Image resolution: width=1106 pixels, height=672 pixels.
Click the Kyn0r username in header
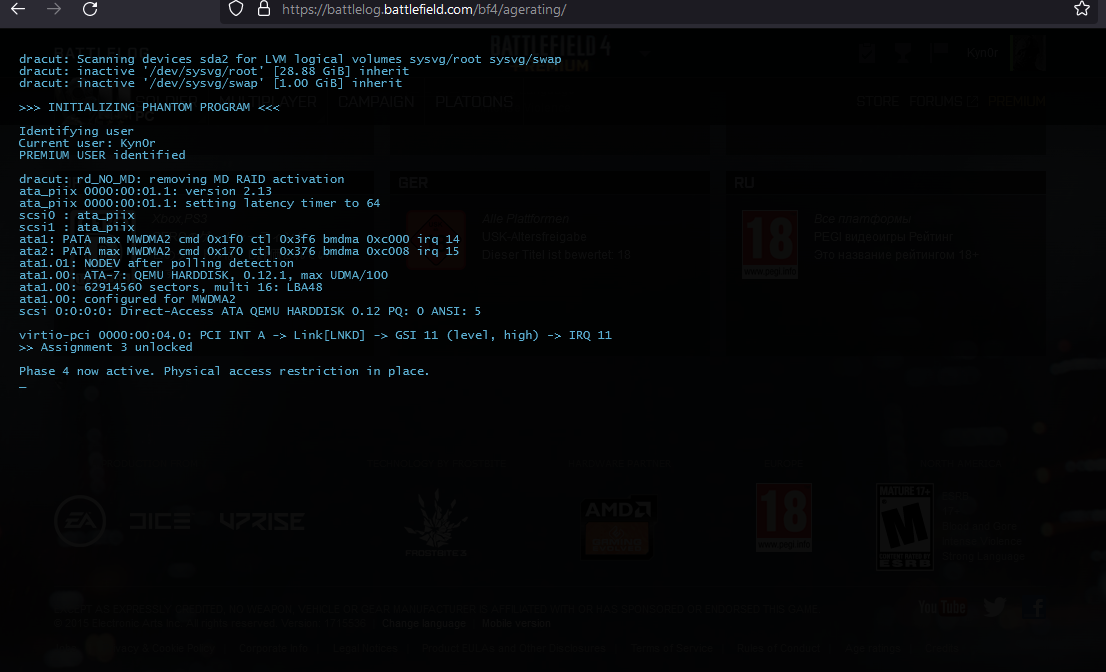tap(983, 52)
